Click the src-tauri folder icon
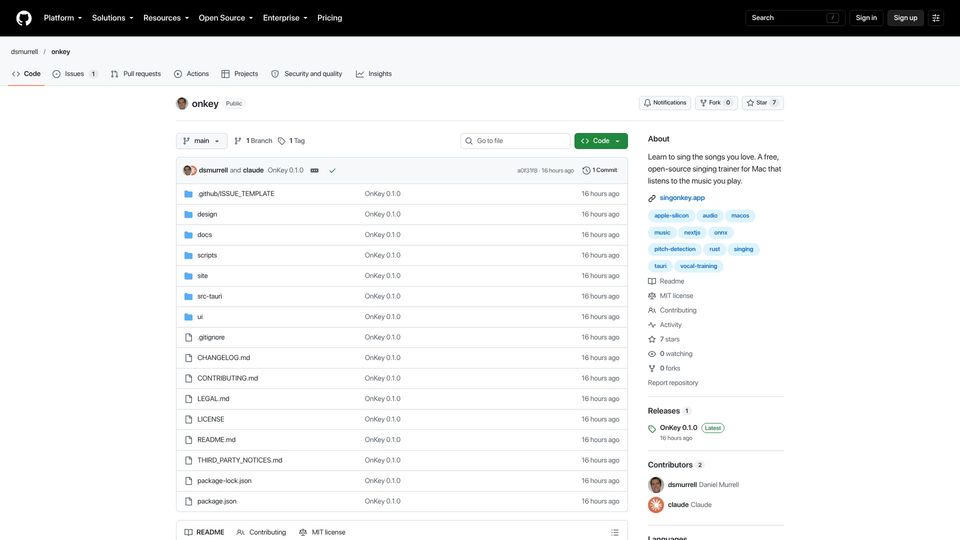 click(x=189, y=296)
